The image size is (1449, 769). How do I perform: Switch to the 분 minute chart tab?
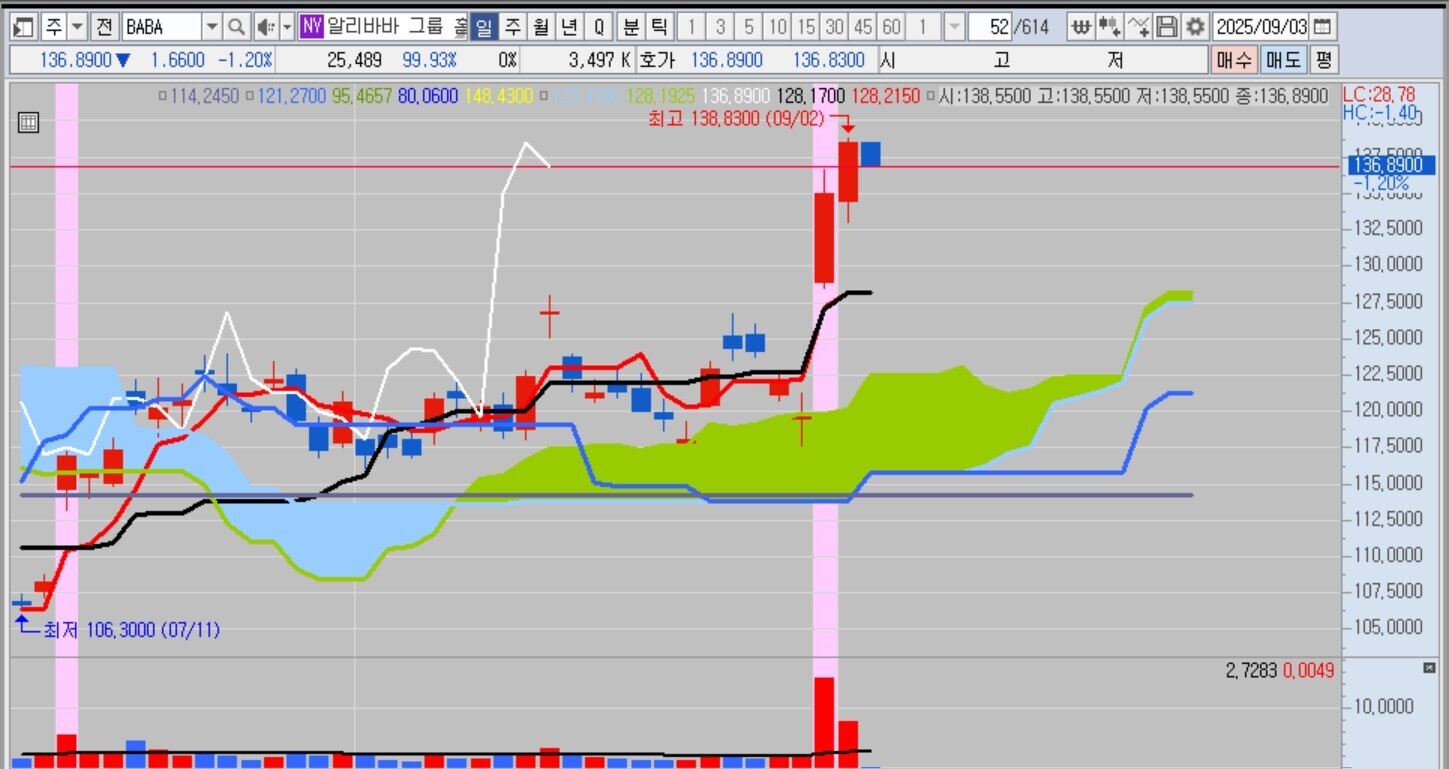tap(631, 26)
